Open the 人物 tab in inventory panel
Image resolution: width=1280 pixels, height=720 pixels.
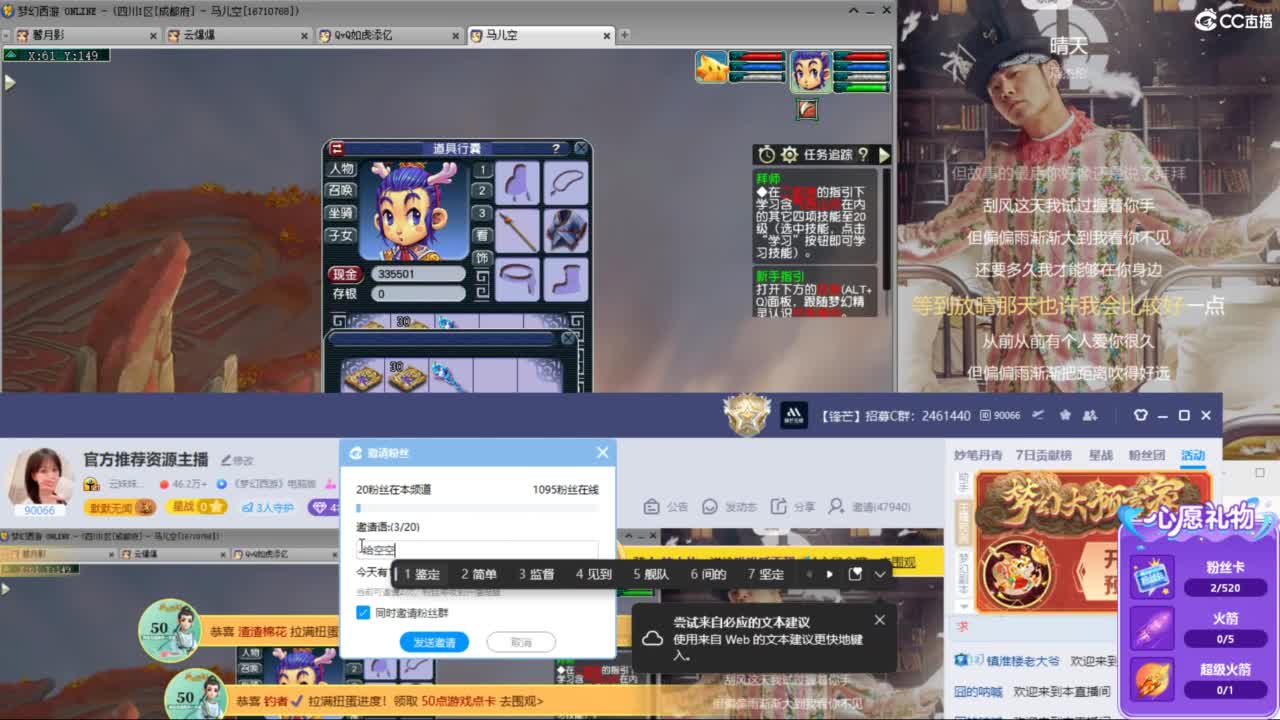[341, 169]
